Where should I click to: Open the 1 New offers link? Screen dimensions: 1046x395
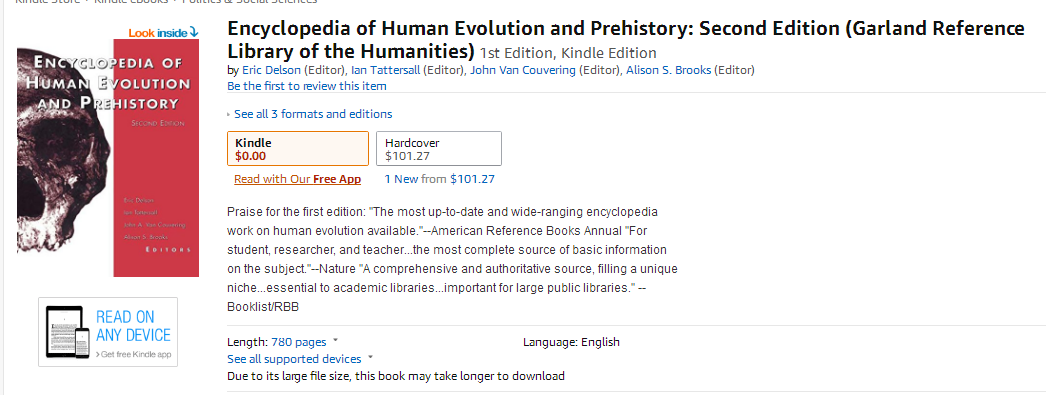(401, 179)
